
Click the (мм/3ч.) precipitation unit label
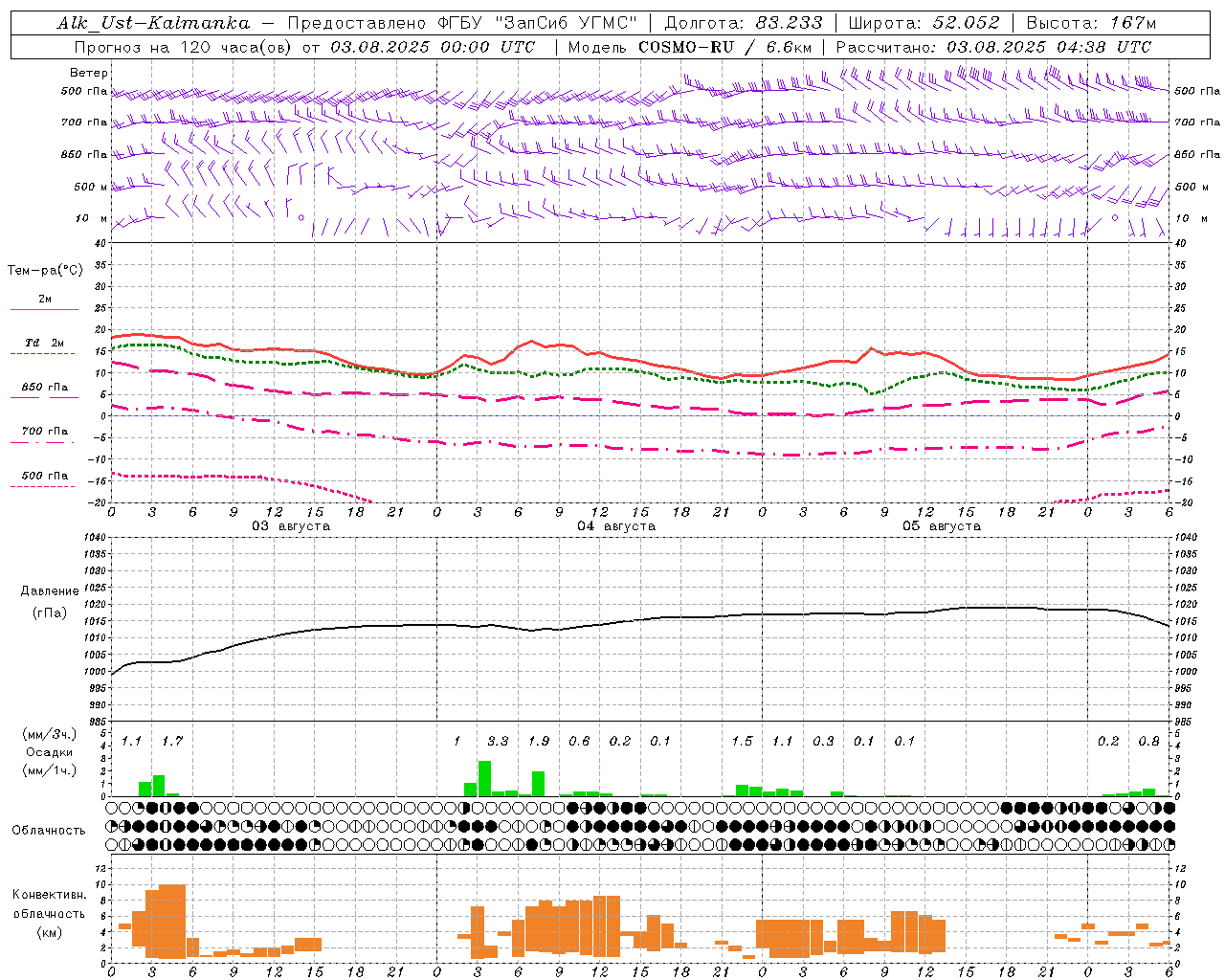(x=49, y=735)
